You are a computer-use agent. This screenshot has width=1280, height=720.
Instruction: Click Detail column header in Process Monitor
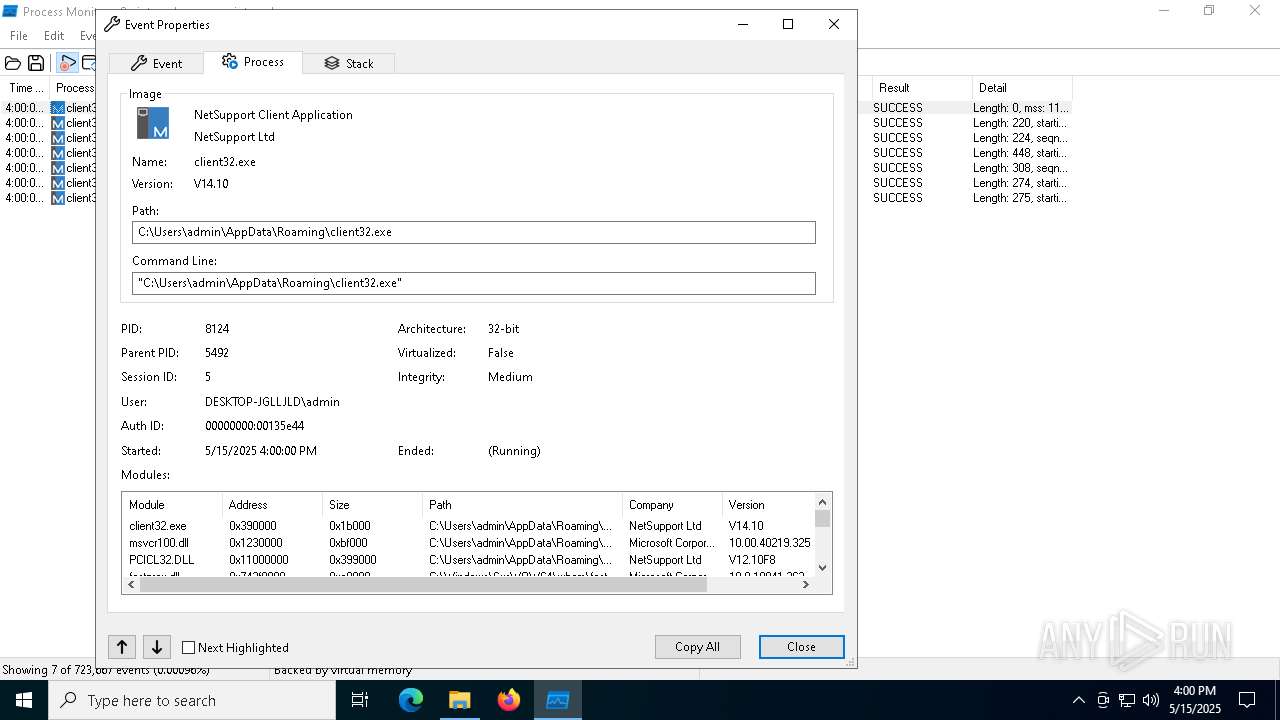click(1022, 88)
